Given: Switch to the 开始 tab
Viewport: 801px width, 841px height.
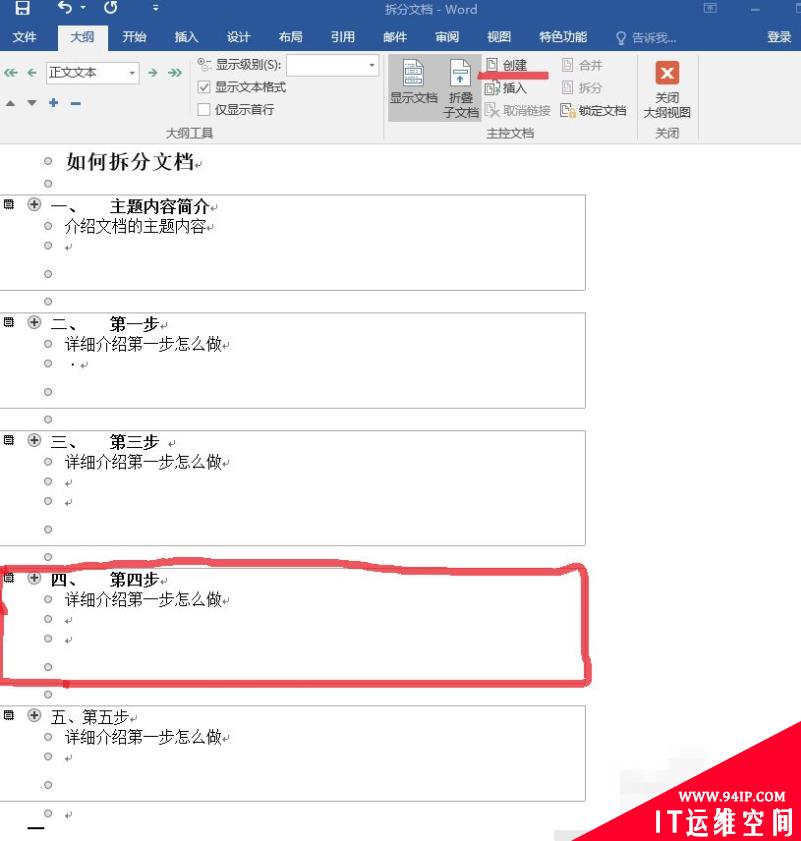Looking at the screenshot, I should tap(134, 37).
